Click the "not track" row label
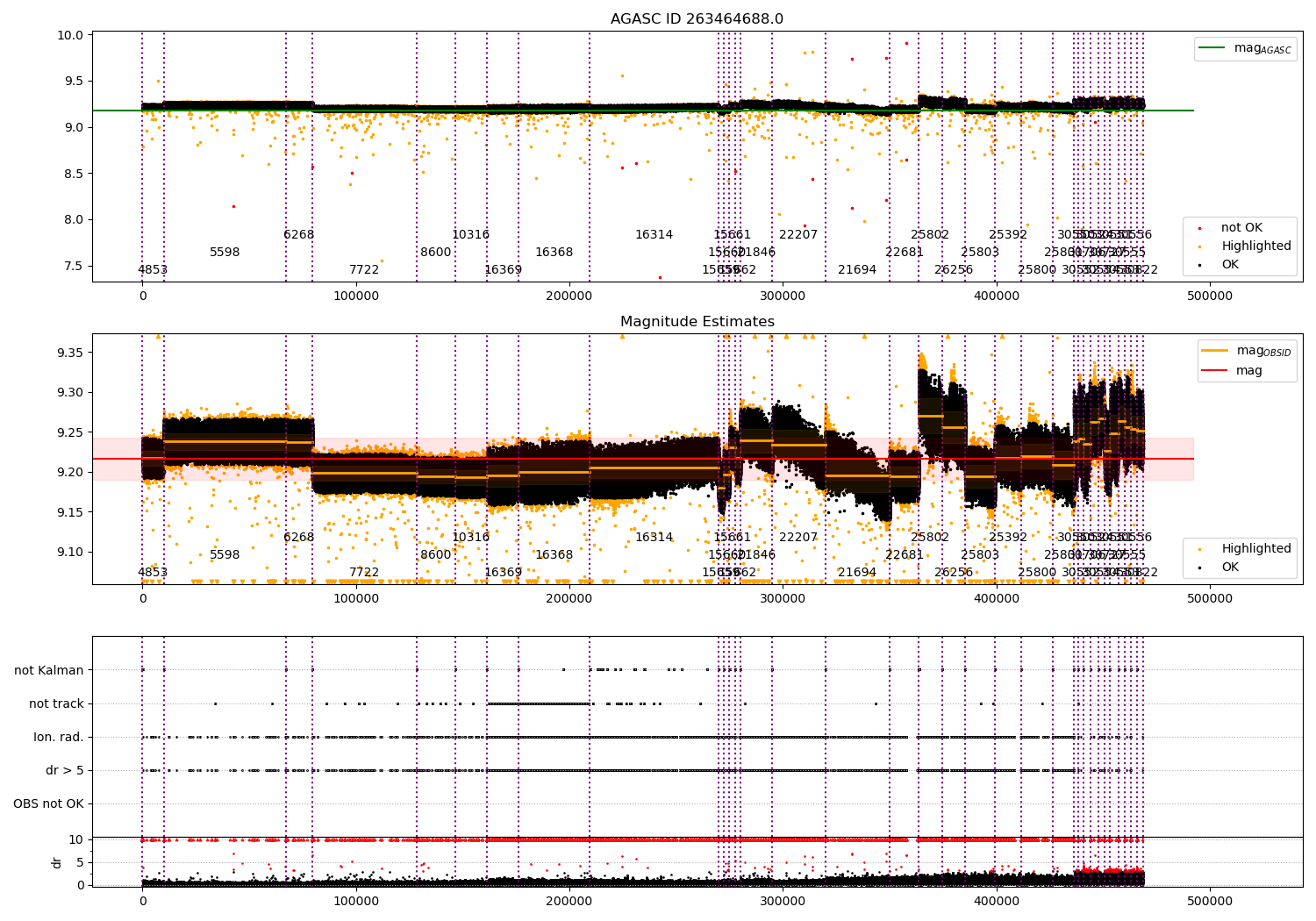1316x921 pixels. [56, 704]
